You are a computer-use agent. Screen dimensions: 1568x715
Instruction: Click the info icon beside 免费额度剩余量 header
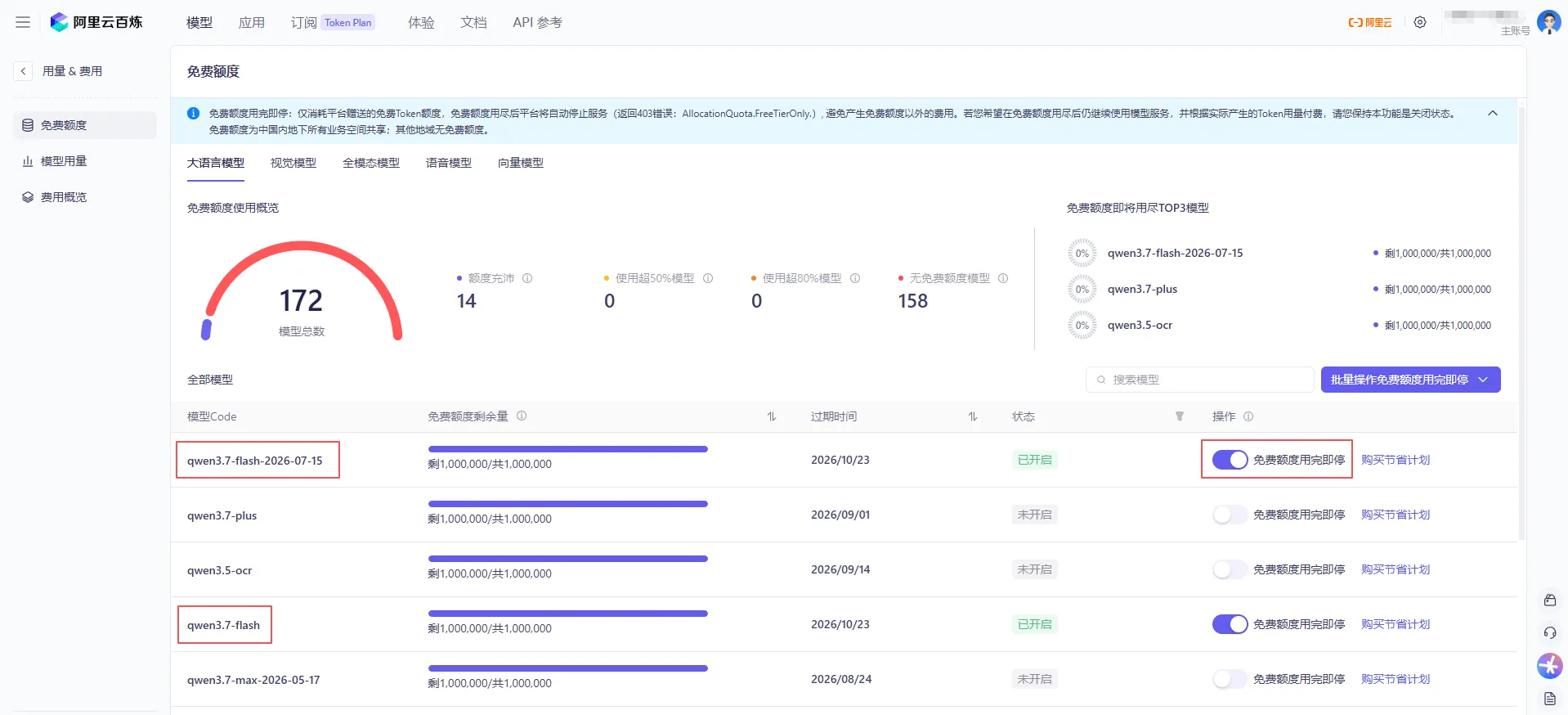[x=522, y=416]
